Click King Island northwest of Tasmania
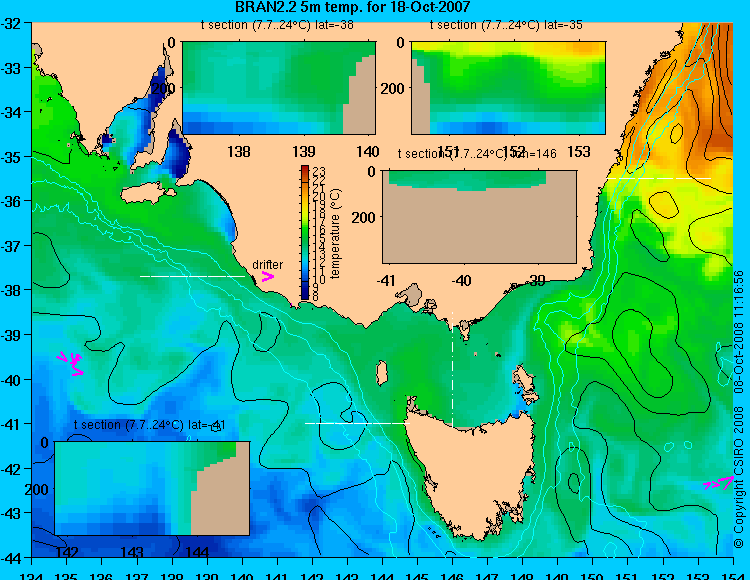Viewport: 750px width, 580px height. pyautogui.click(x=381, y=373)
